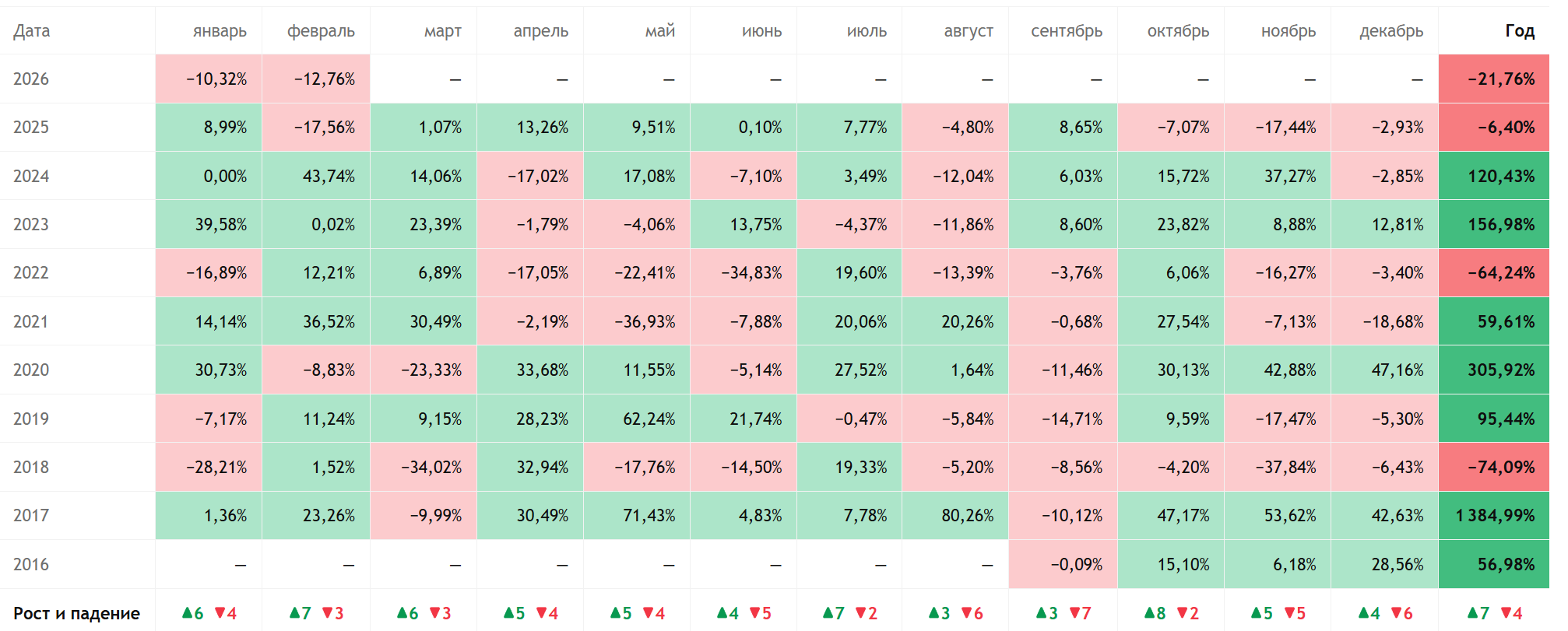
Task: Click the green up triangle under июль
Action: pos(828,612)
